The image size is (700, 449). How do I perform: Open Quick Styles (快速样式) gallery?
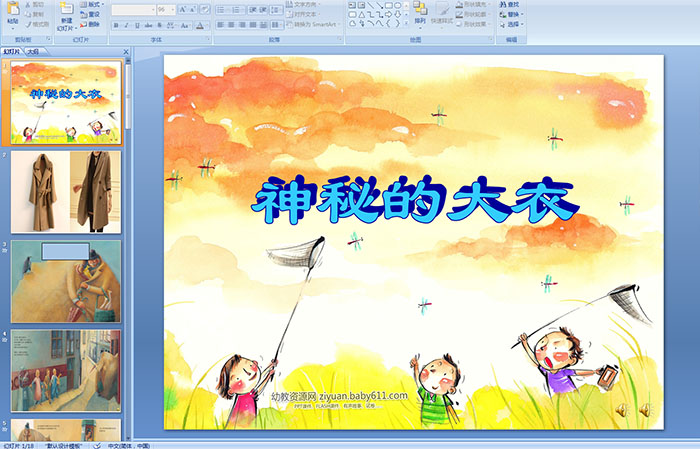click(442, 13)
